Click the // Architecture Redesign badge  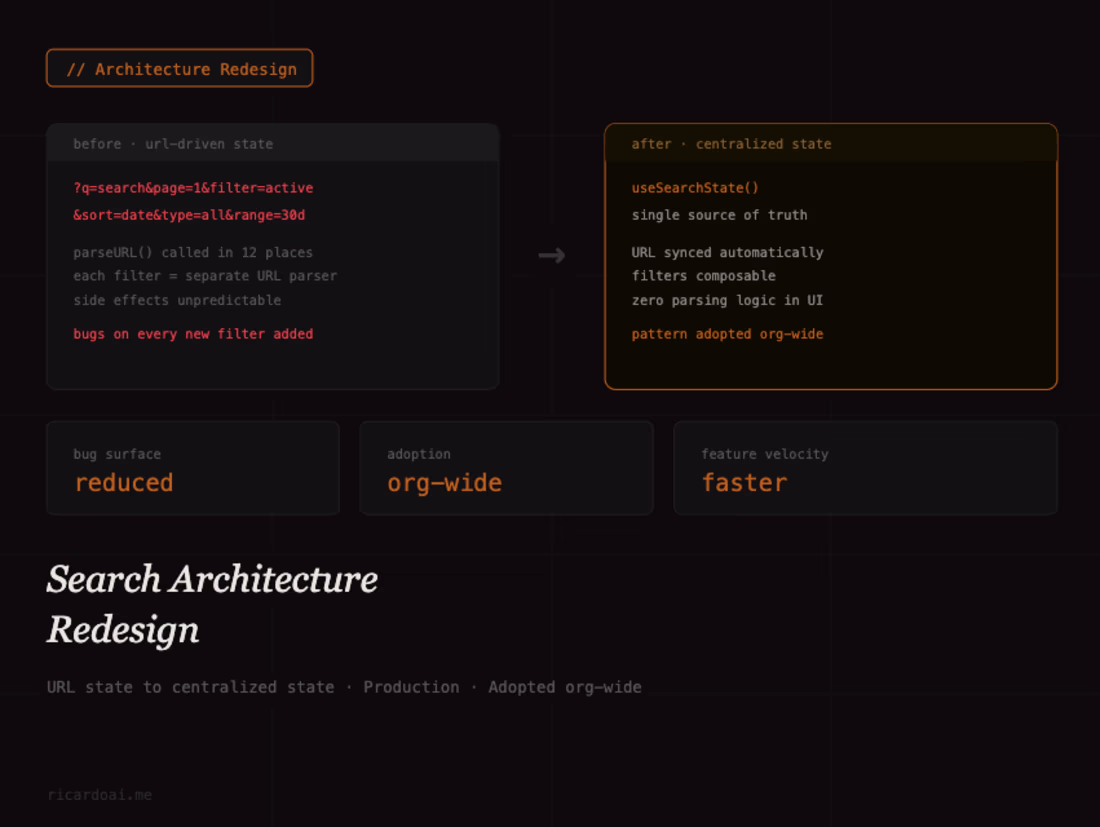point(179,68)
